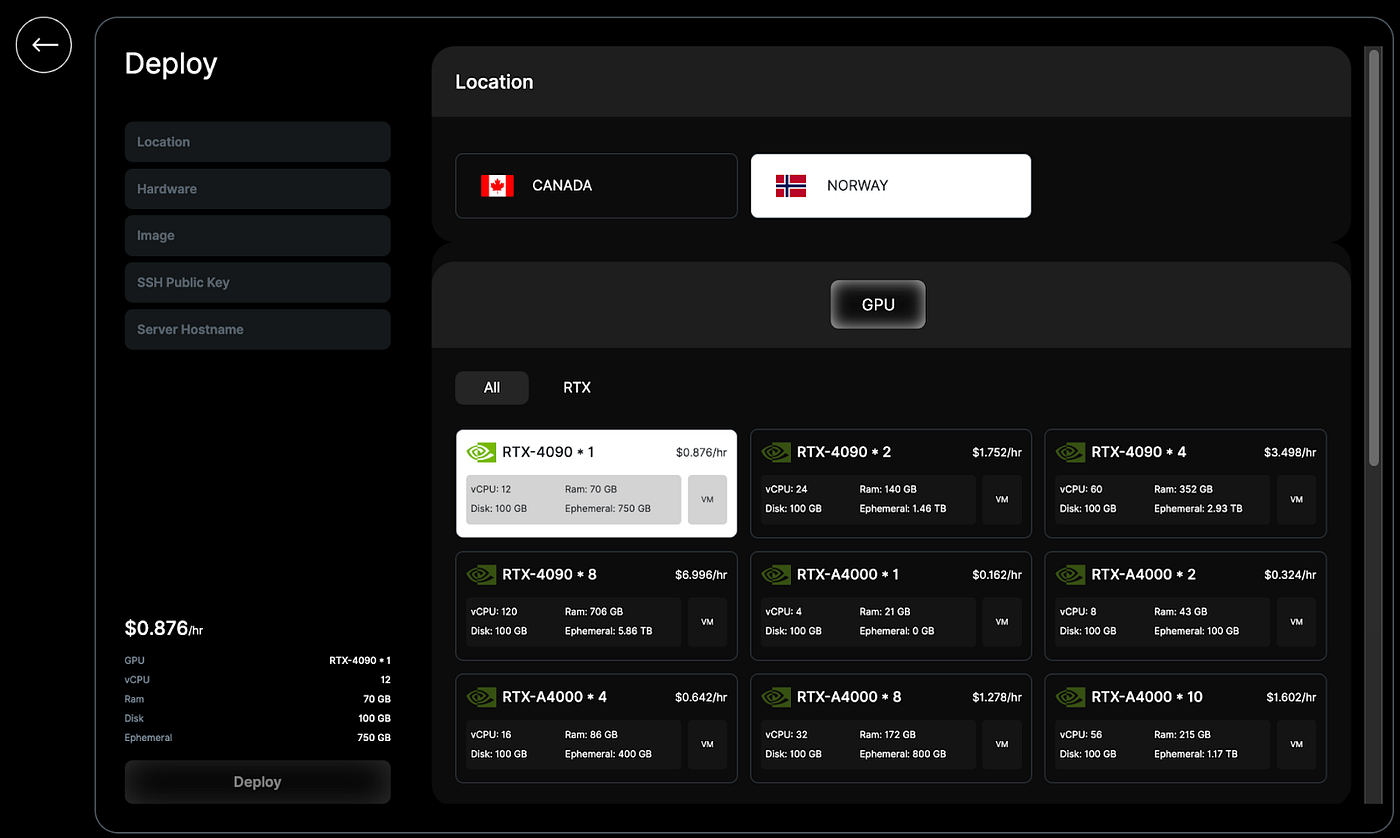Image resolution: width=1400 pixels, height=838 pixels.
Task: Click the $1.602/hr price
Action: 1291,697
